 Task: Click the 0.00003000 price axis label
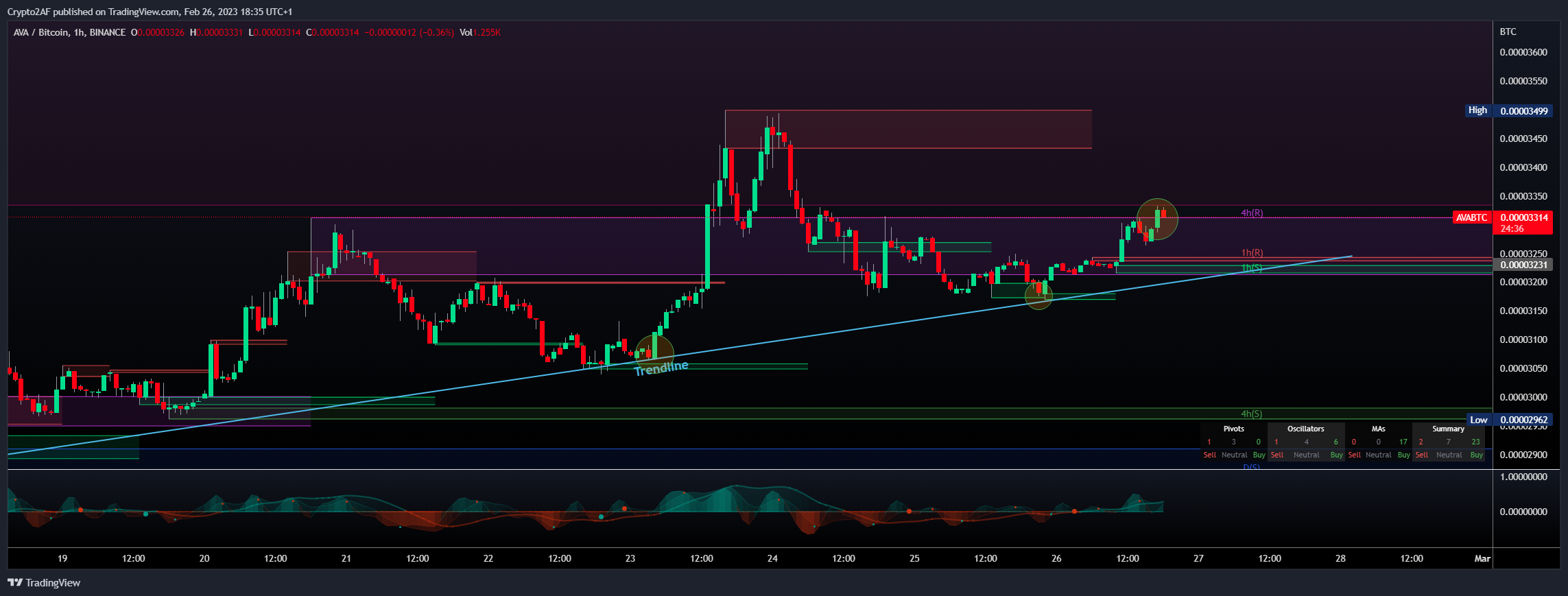[x=1523, y=397]
